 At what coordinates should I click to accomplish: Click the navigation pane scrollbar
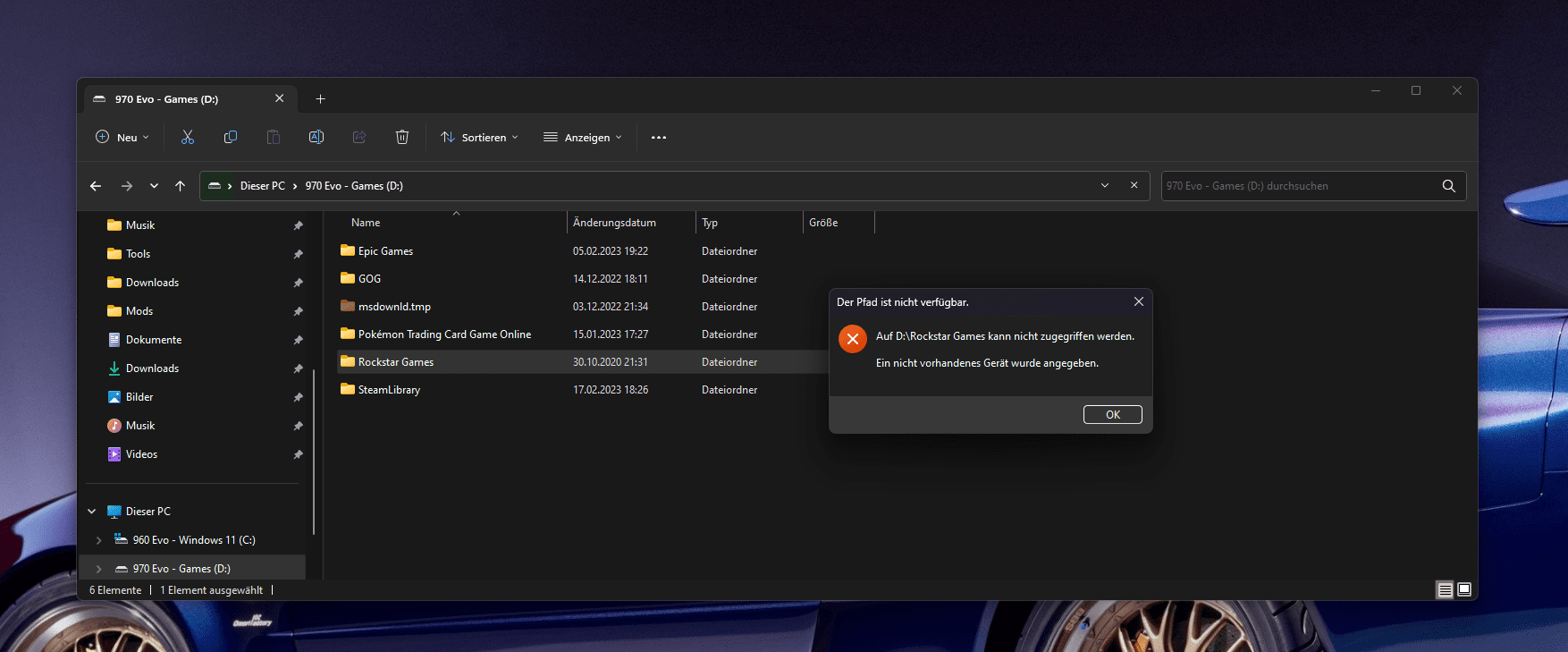point(314,452)
